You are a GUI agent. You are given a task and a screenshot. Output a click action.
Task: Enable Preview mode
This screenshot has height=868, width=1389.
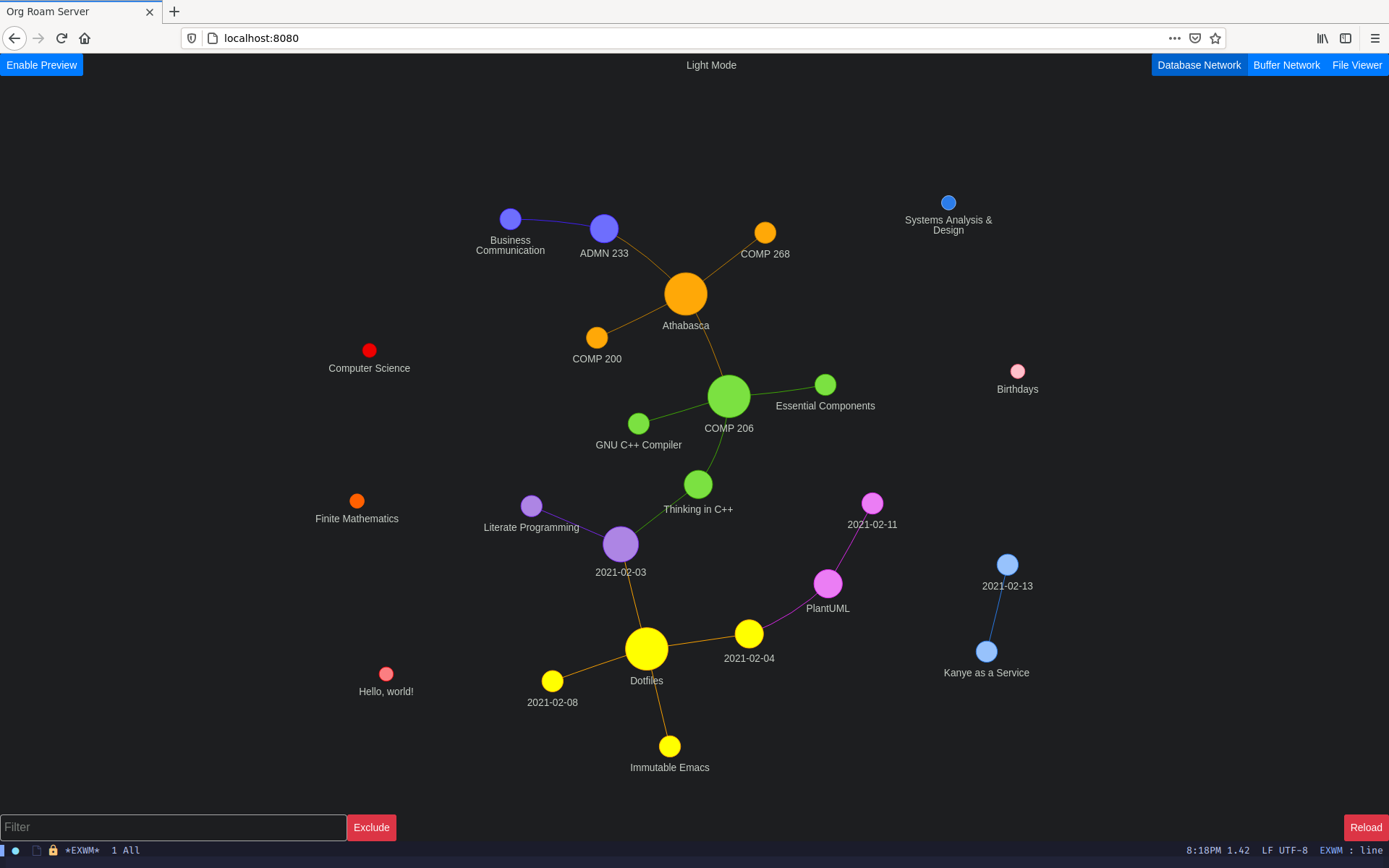[x=42, y=64]
